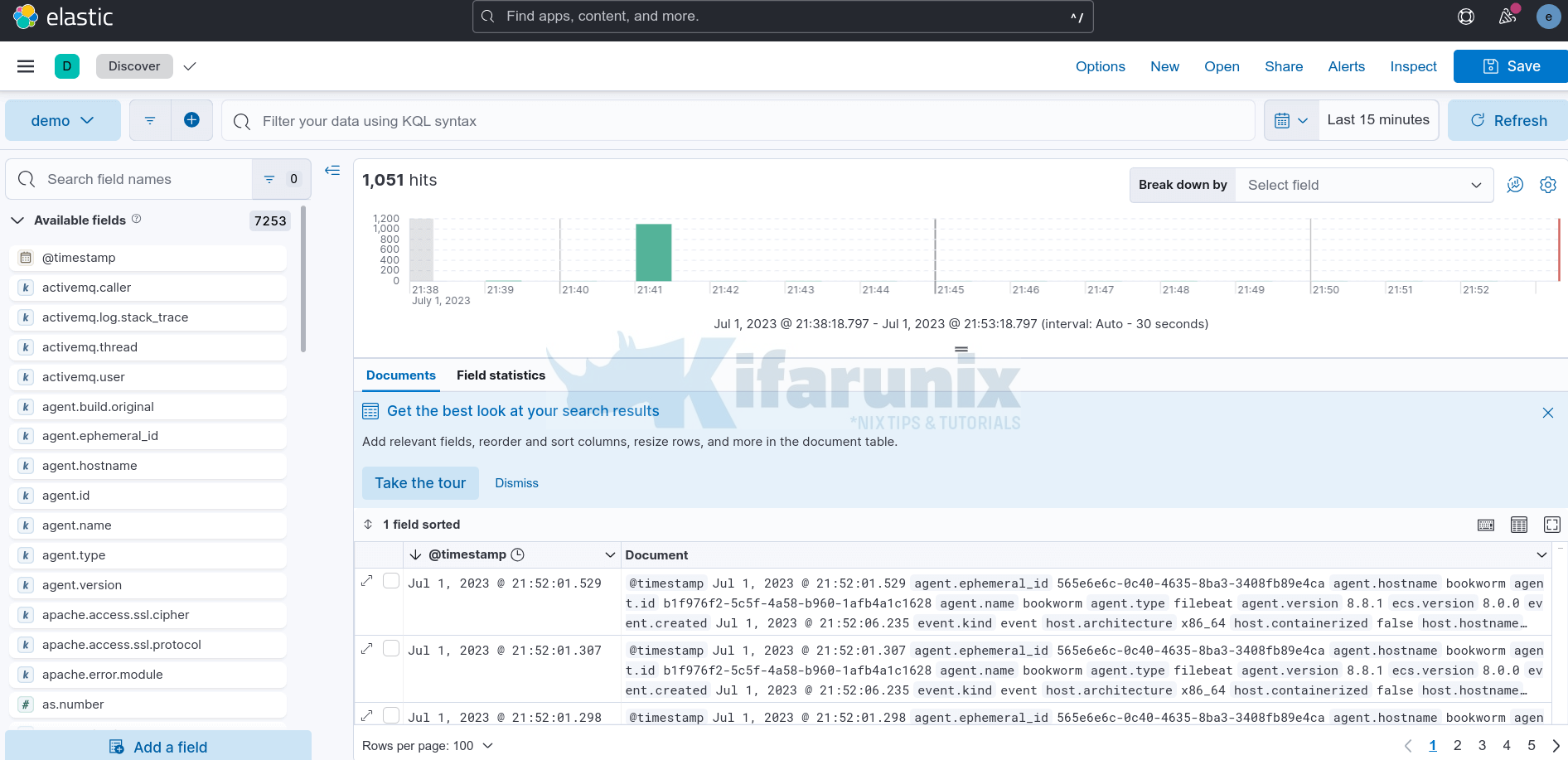Focus the KQL query input field

tap(738, 121)
